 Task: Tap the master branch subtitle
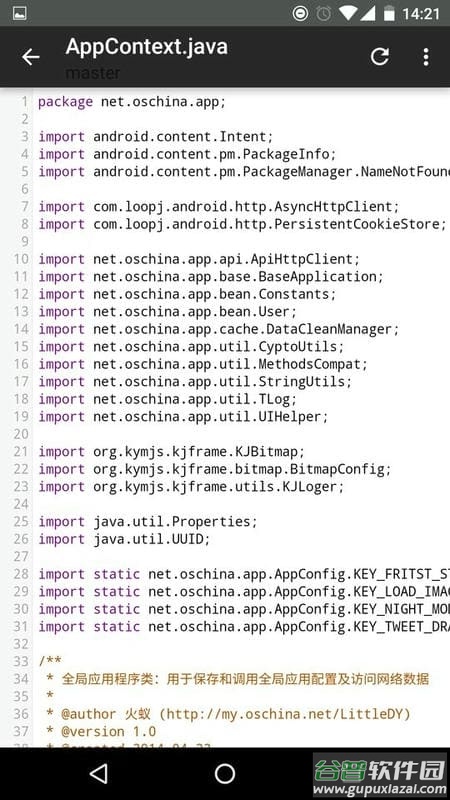click(92, 73)
